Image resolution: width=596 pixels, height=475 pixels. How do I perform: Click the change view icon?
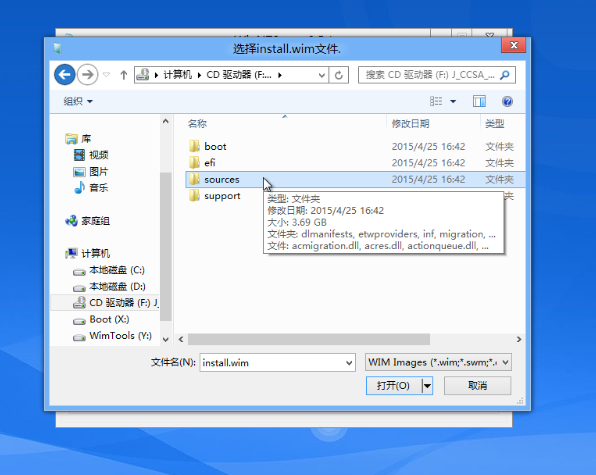(436, 101)
